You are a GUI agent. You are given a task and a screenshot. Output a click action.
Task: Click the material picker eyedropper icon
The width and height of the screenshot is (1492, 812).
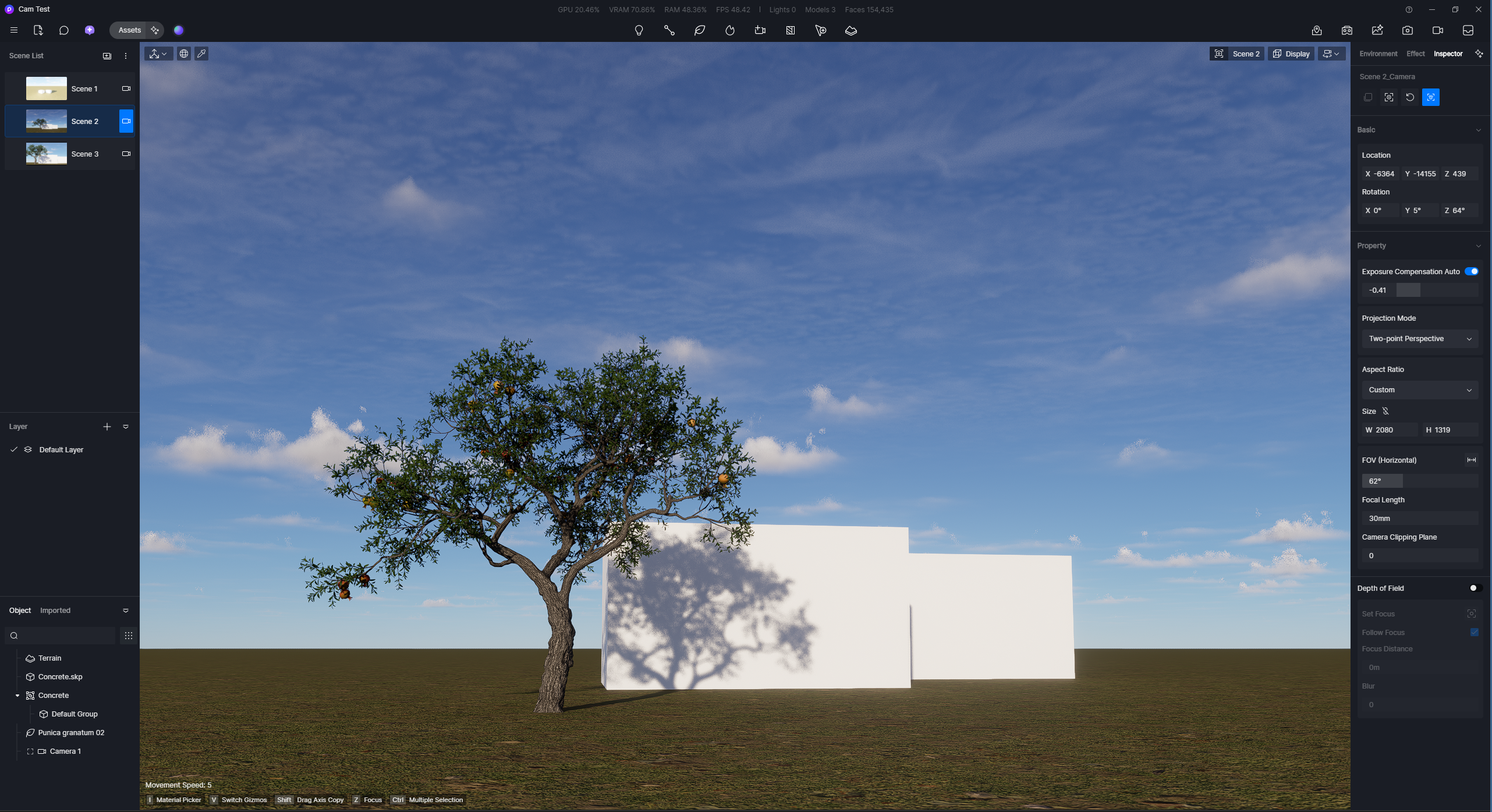[x=201, y=54]
